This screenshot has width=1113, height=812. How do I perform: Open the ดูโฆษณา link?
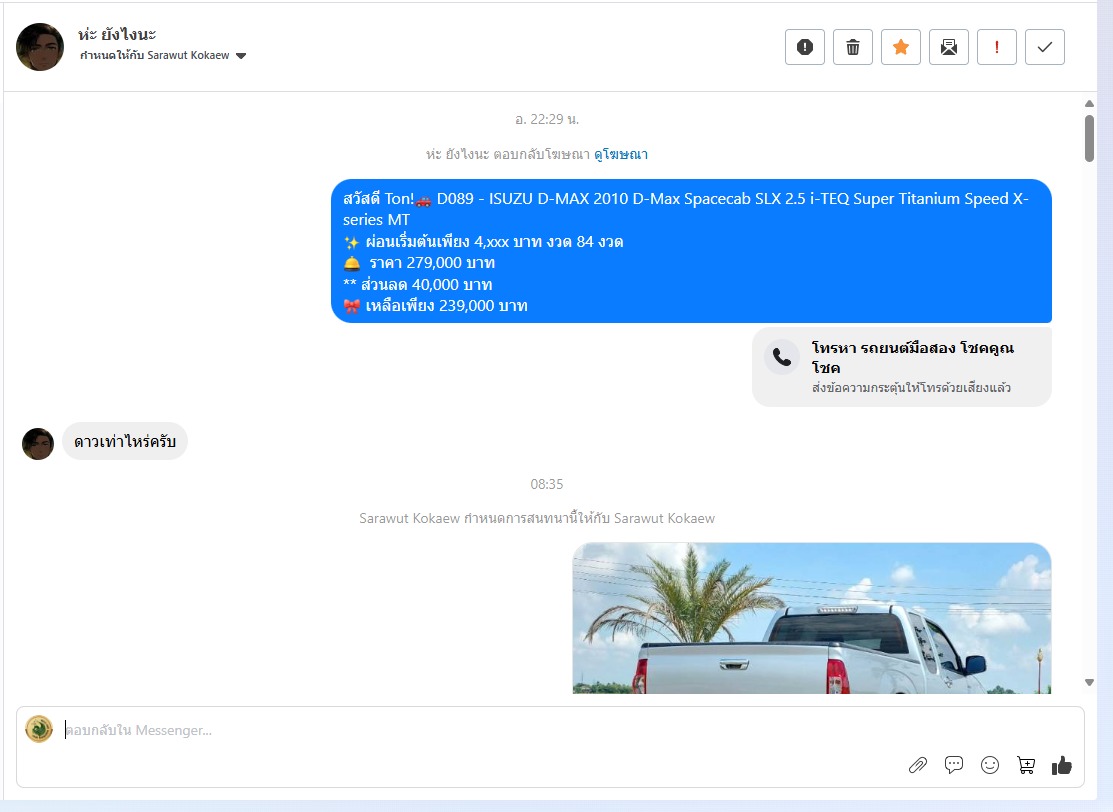[x=620, y=154]
